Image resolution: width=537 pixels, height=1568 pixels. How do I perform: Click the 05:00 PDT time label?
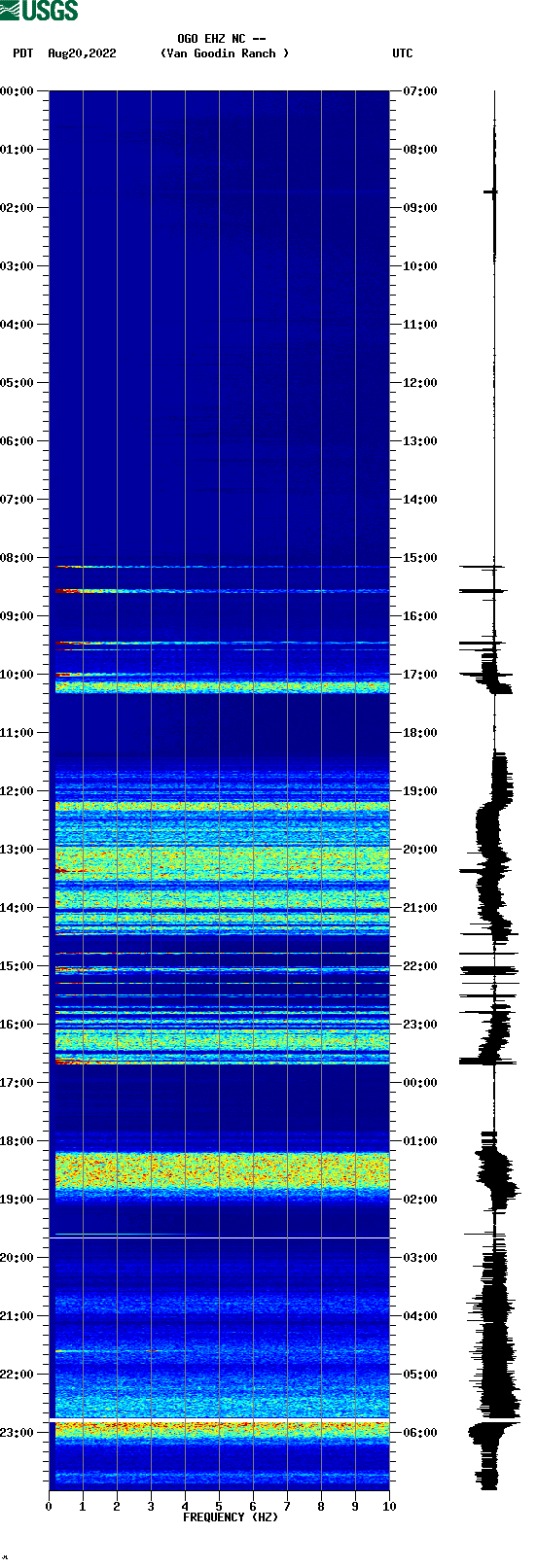[x=17, y=383]
